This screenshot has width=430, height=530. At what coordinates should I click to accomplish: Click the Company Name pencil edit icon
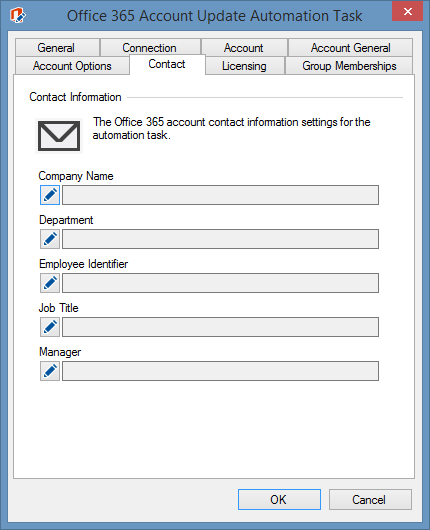(x=50, y=195)
